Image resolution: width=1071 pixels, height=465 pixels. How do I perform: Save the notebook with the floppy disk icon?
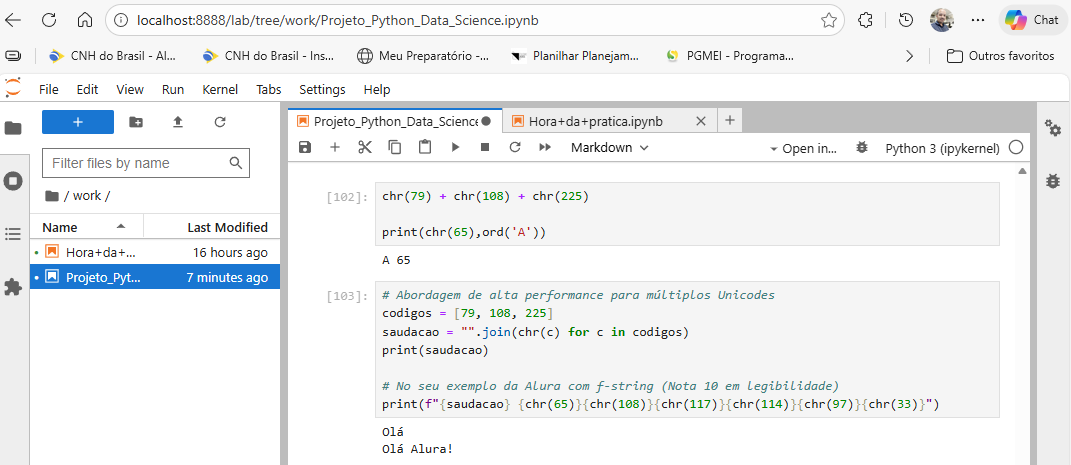click(305, 147)
